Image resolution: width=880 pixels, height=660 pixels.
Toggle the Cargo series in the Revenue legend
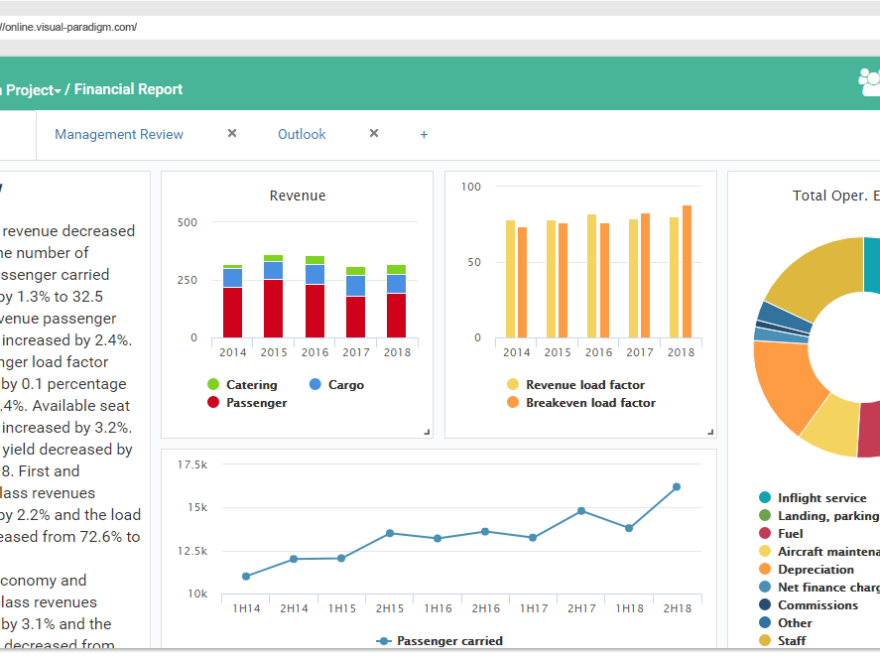tap(318, 384)
